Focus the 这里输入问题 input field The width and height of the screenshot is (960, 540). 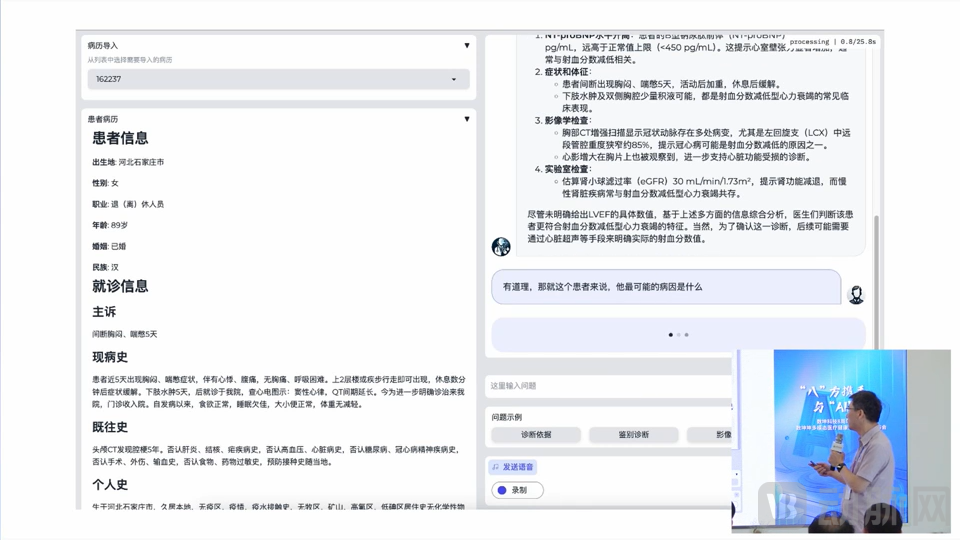click(610, 386)
